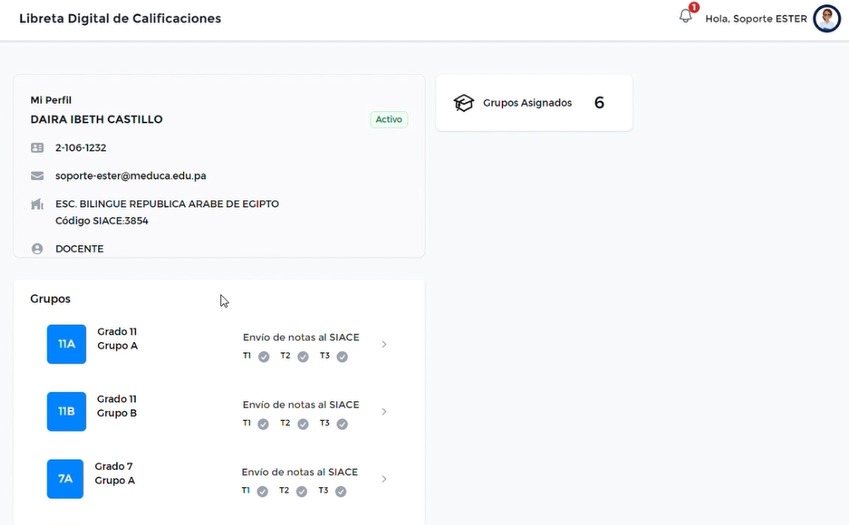Toggle T2 check for Grado 11 Grupo B
849x525 pixels.
(303, 424)
